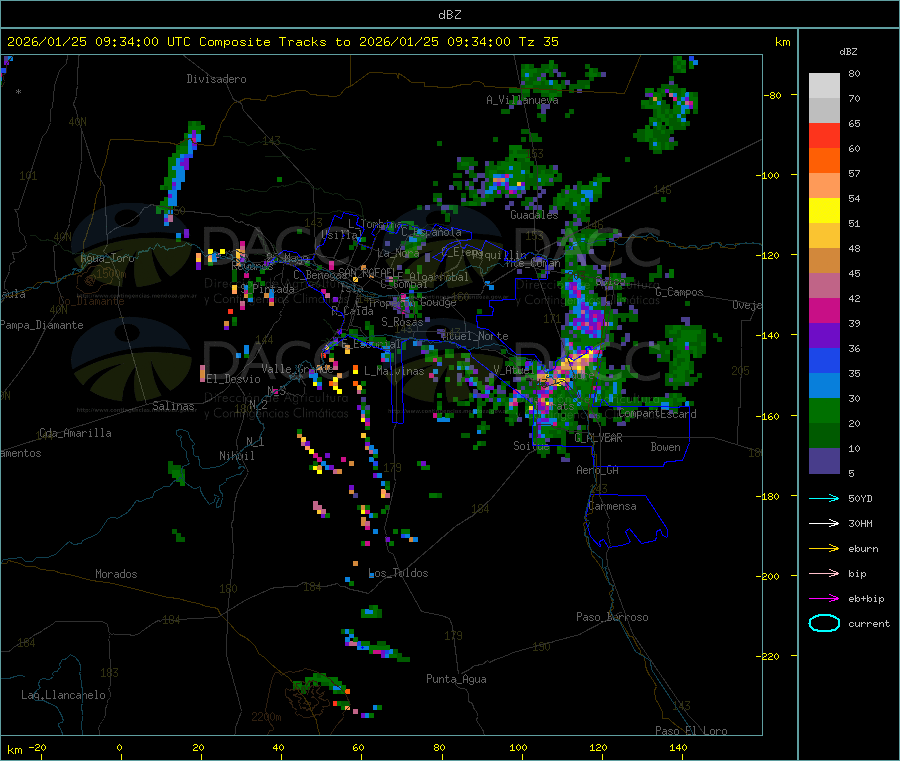
Task: Click the 30HM white arrow legend icon
Action: (x=824, y=523)
